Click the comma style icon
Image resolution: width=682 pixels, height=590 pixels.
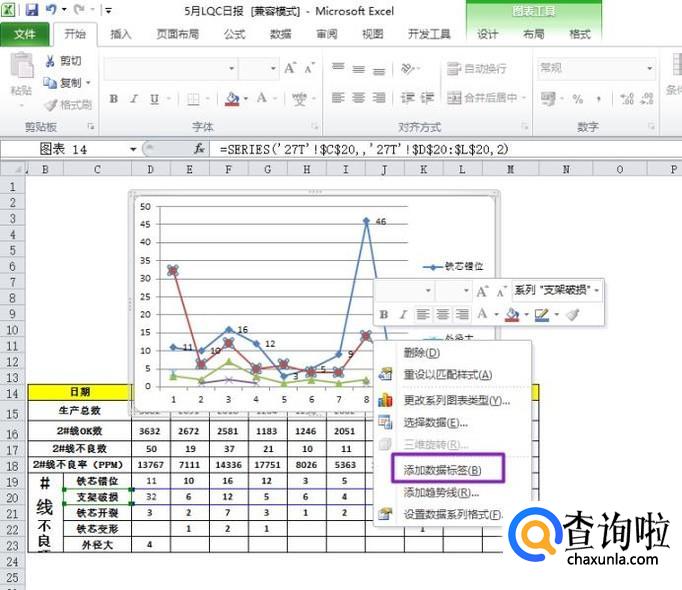click(x=598, y=99)
